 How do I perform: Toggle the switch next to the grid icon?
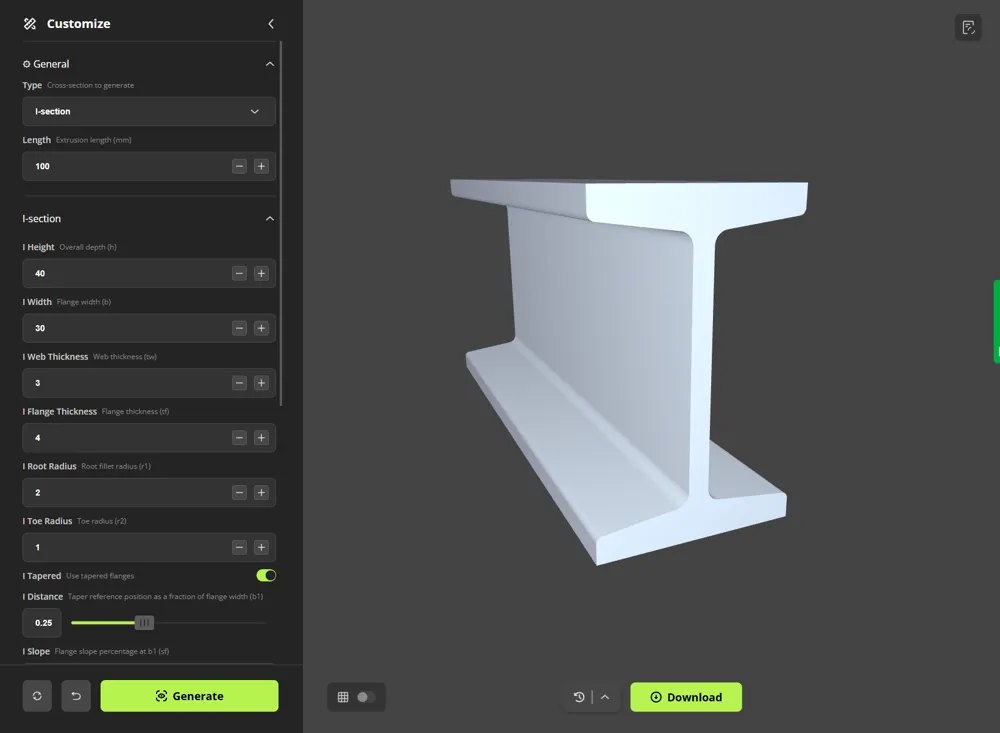coord(366,697)
